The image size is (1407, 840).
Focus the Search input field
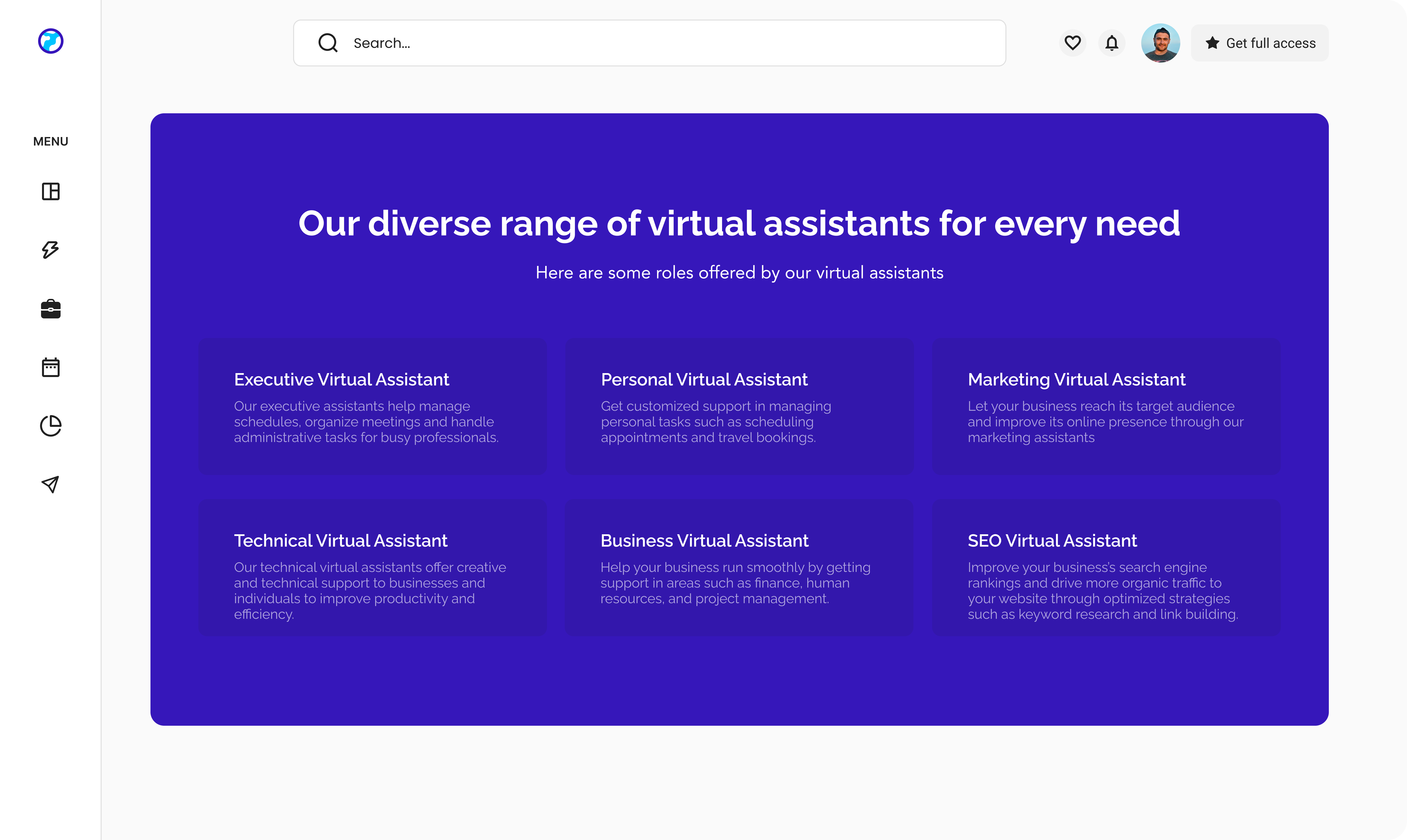pos(650,43)
